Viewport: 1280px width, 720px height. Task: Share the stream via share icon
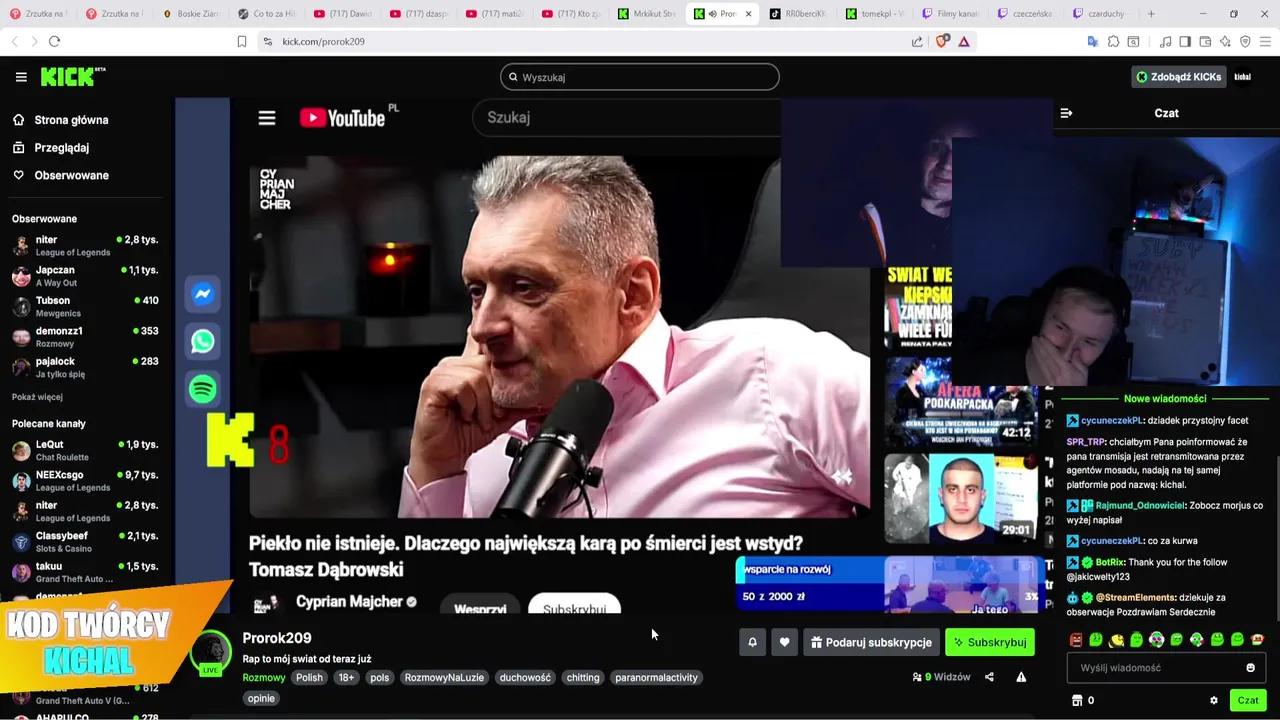[x=989, y=677]
